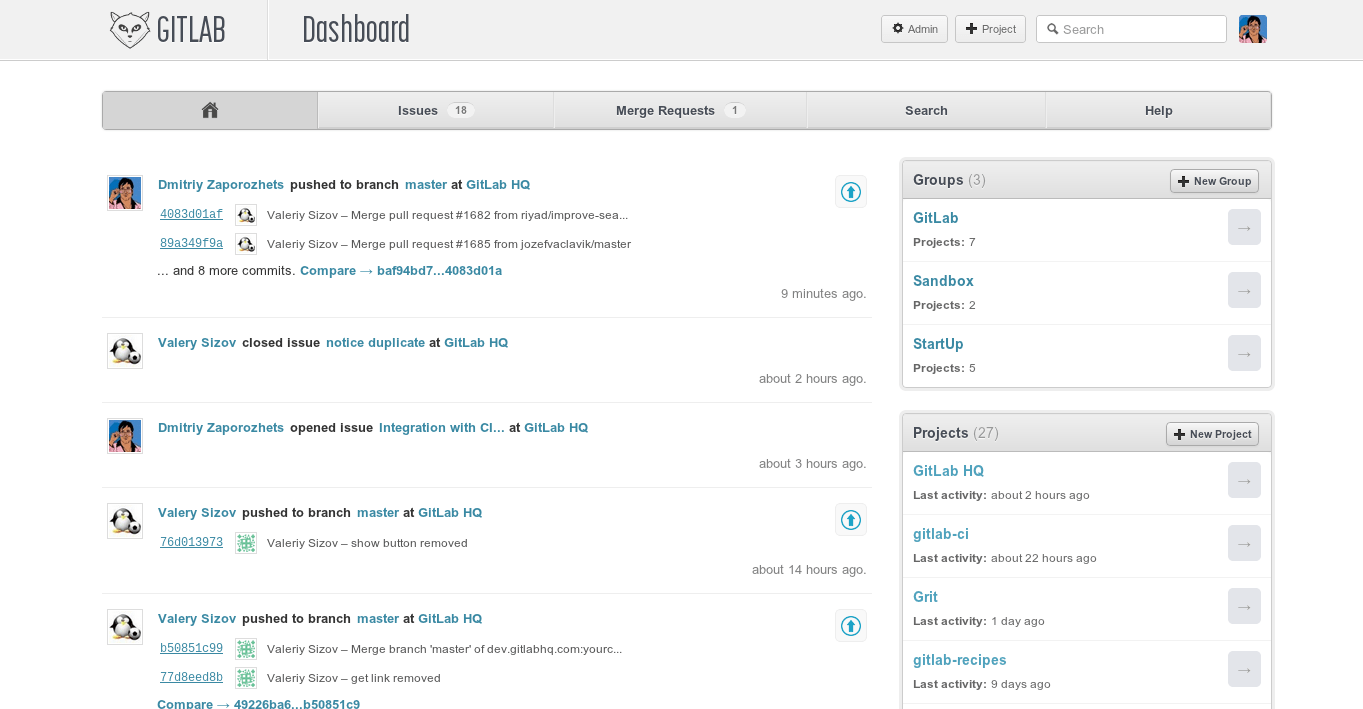
Task: Open the user profile avatar in header
Action: 1252,29
